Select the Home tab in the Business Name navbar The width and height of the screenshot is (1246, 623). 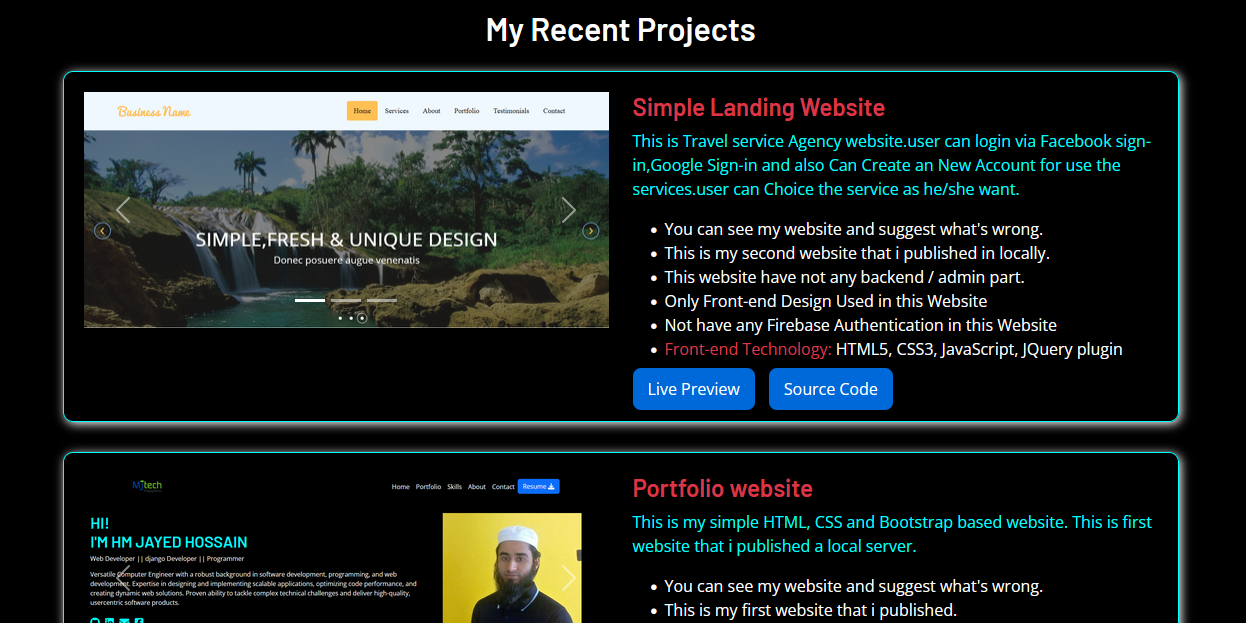[362, 110]
